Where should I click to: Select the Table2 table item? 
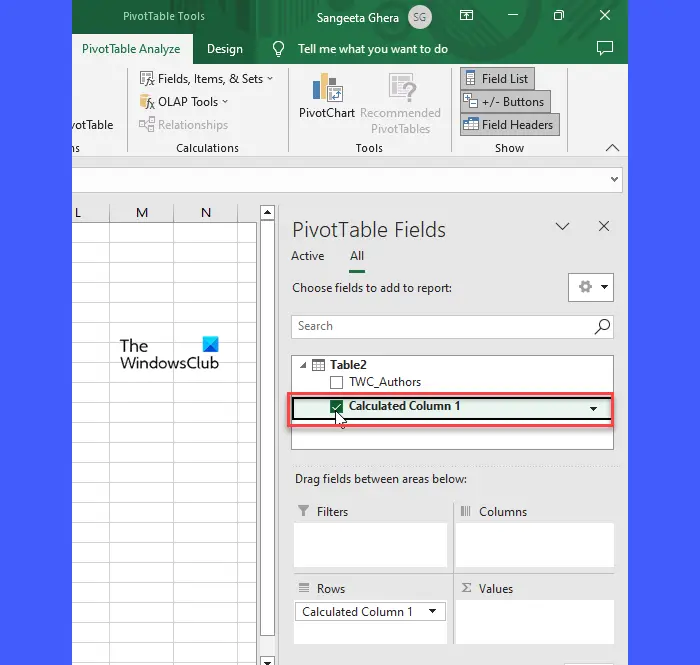tap(348, 365)
